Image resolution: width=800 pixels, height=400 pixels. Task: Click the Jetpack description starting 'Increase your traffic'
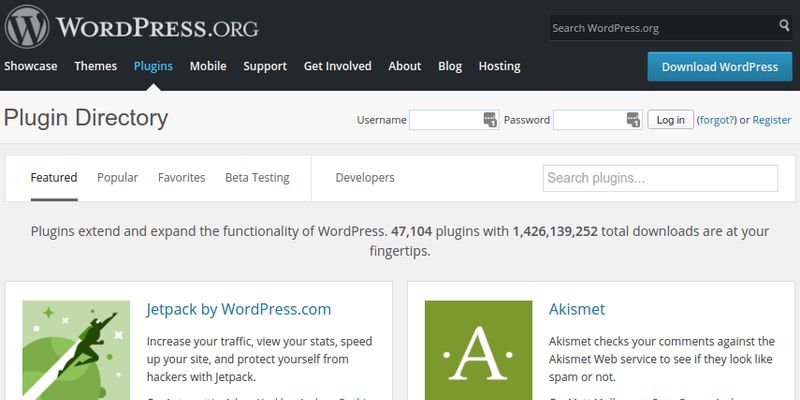coord(260,359)
